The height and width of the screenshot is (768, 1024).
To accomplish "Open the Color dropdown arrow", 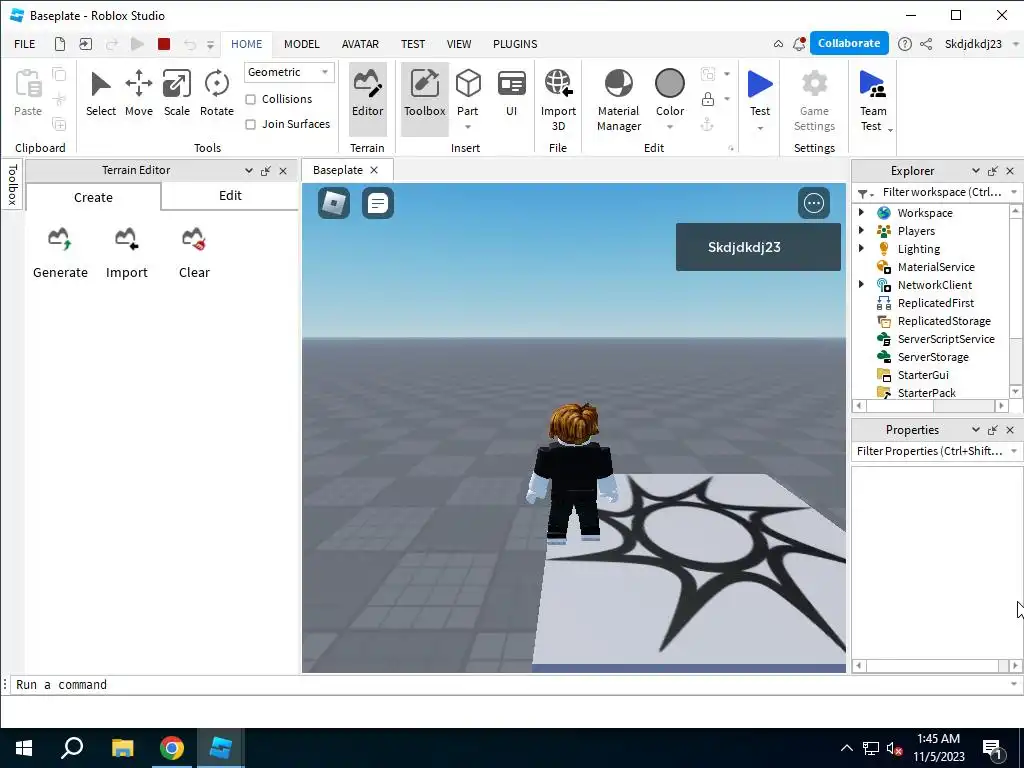I will (669, 127).
